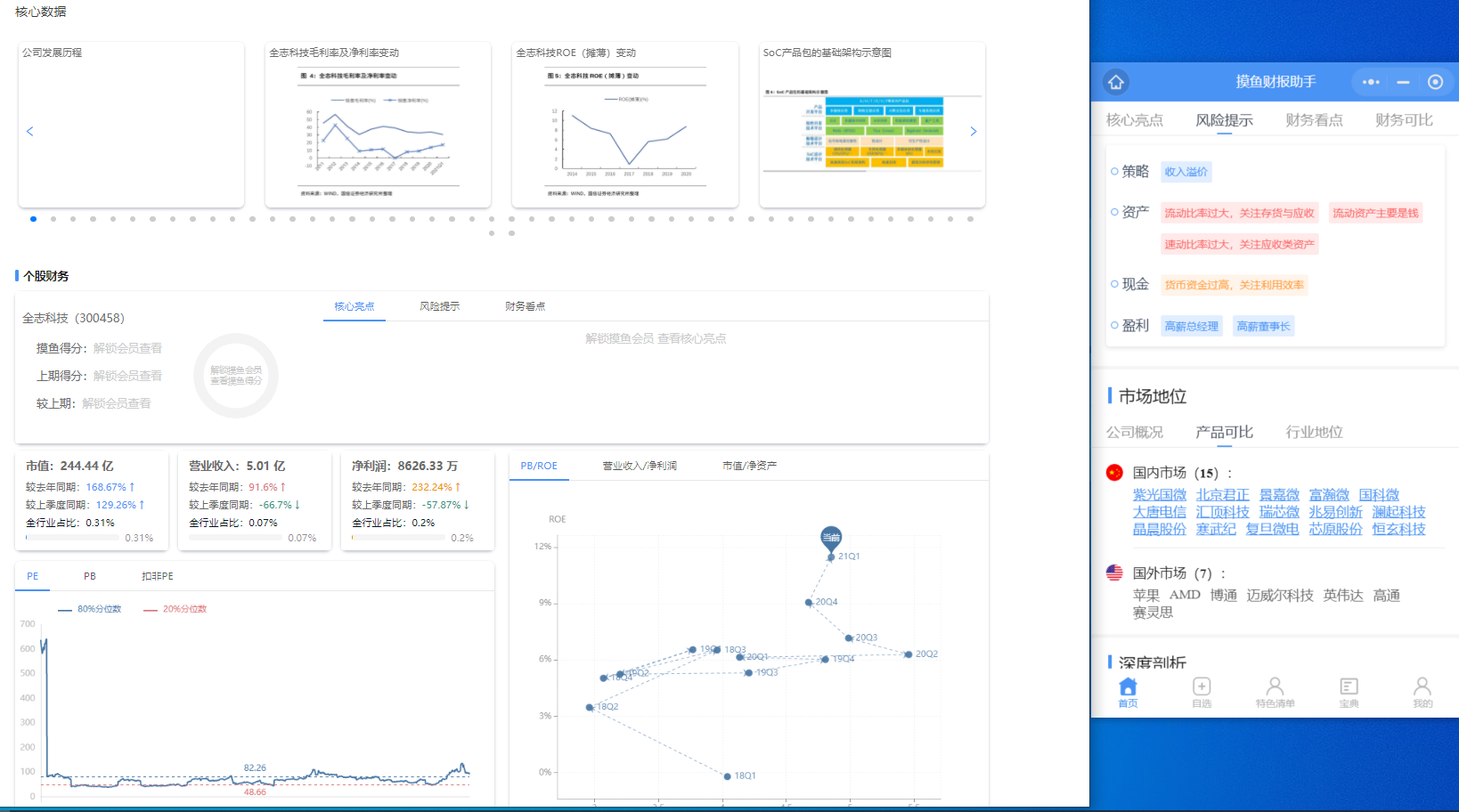
Task: Click home icon in 摸鱼财报助手 header
Action: coord(1116,82)
